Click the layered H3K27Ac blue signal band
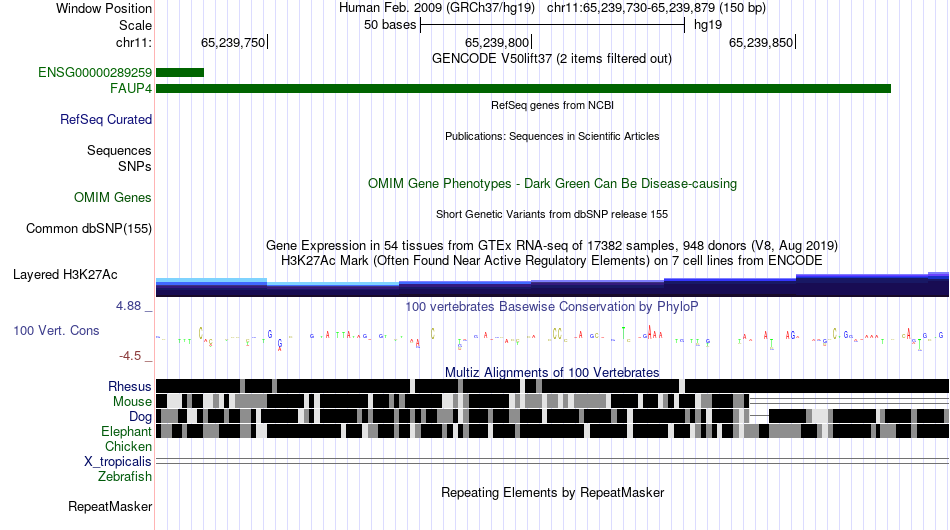 pos(553,285)
